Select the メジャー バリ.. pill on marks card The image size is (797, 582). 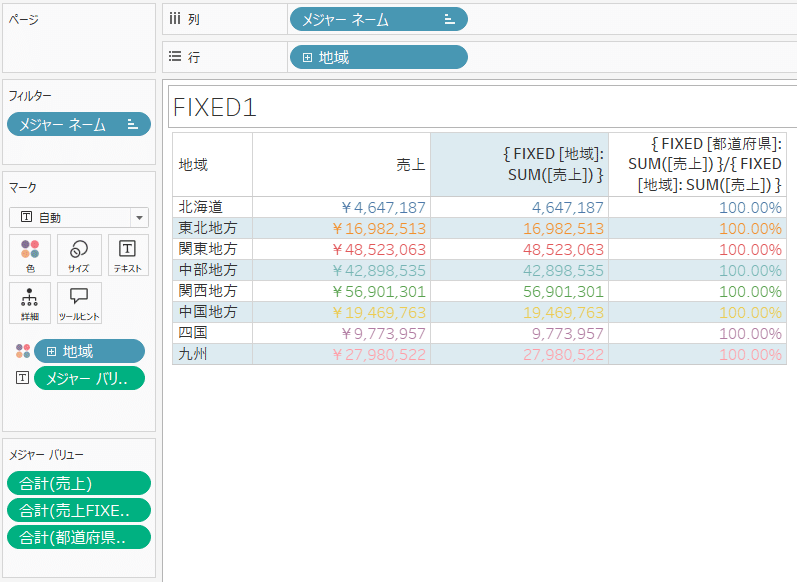pos(89,378)
